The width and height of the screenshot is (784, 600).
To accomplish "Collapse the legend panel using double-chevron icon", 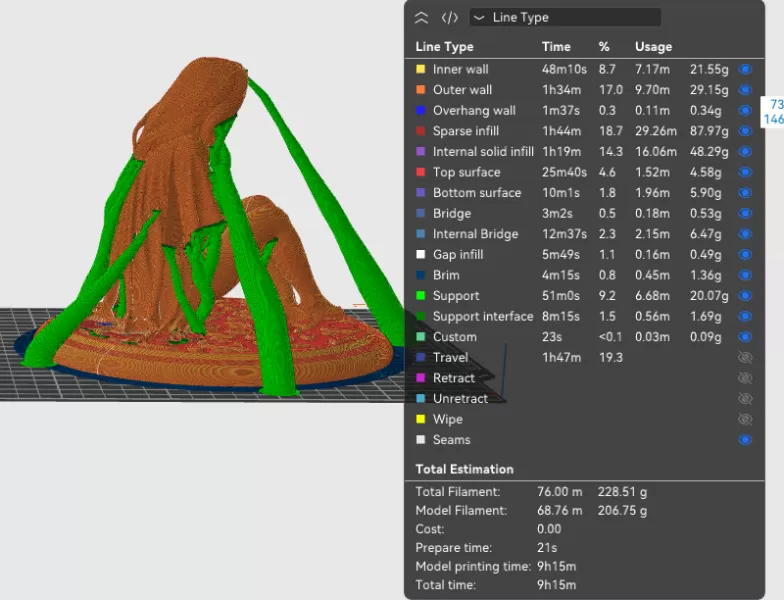I will point(421,17).
